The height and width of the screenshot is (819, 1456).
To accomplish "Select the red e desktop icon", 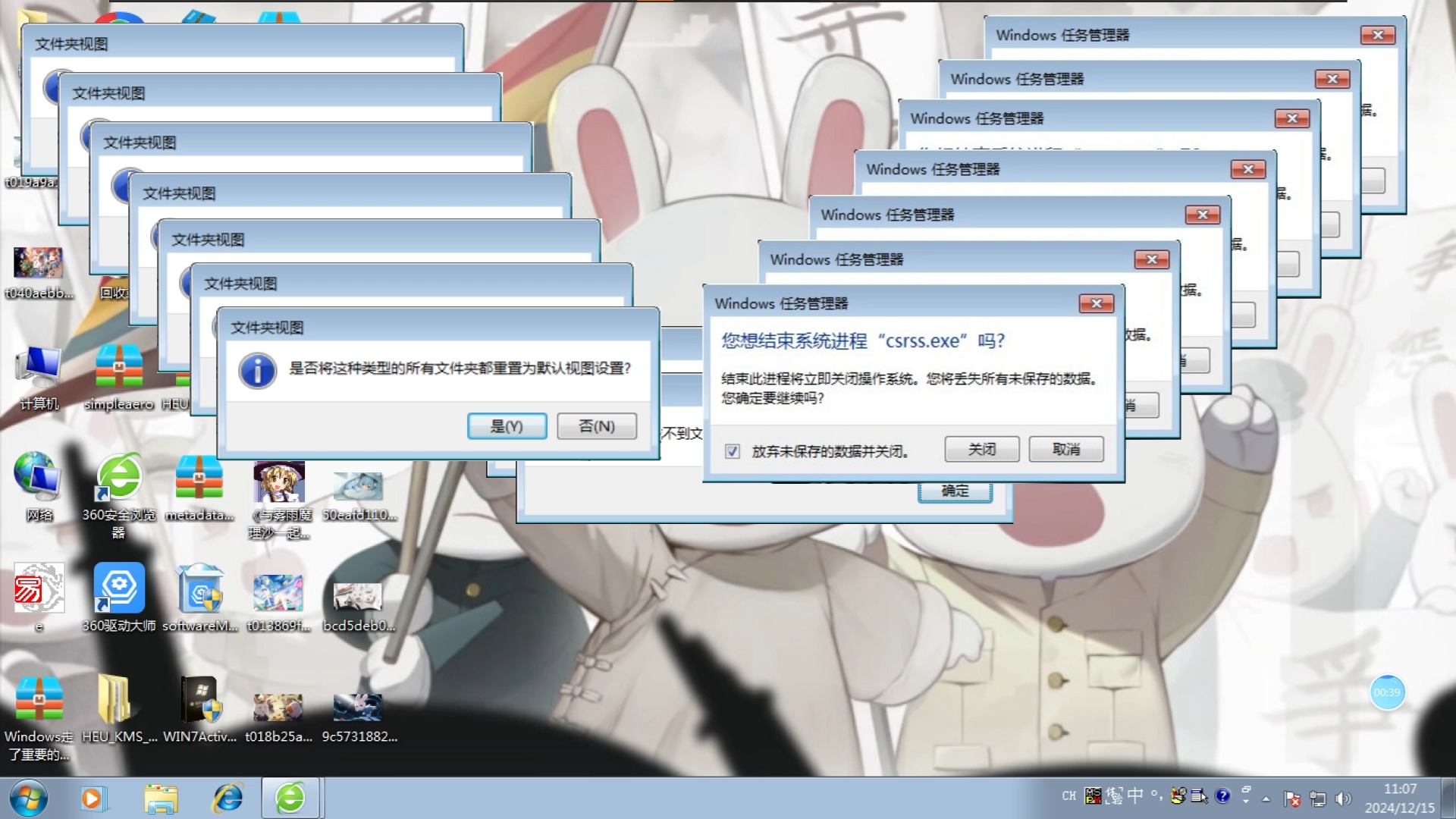I will coord(39,598).
